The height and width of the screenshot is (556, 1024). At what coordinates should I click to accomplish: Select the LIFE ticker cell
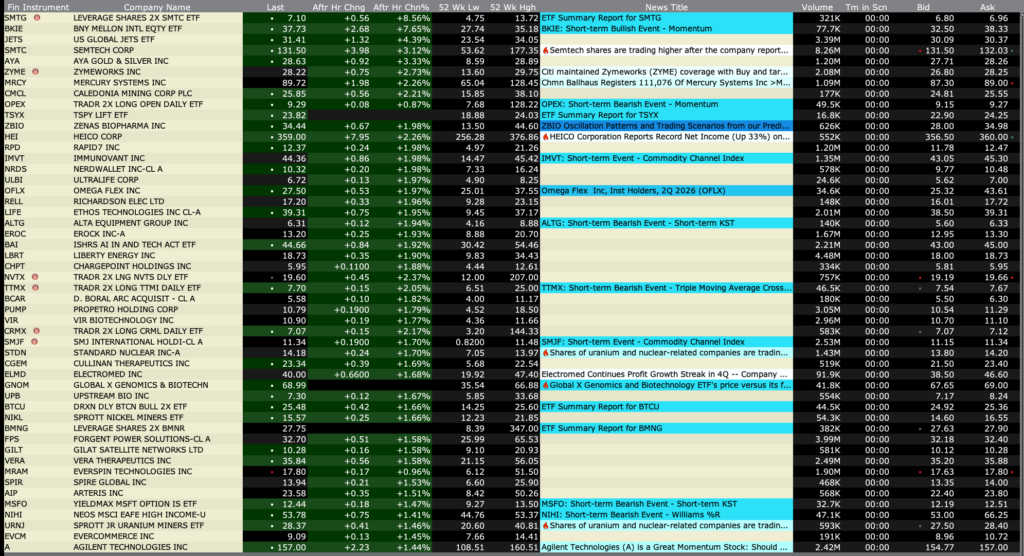point(13,212)
